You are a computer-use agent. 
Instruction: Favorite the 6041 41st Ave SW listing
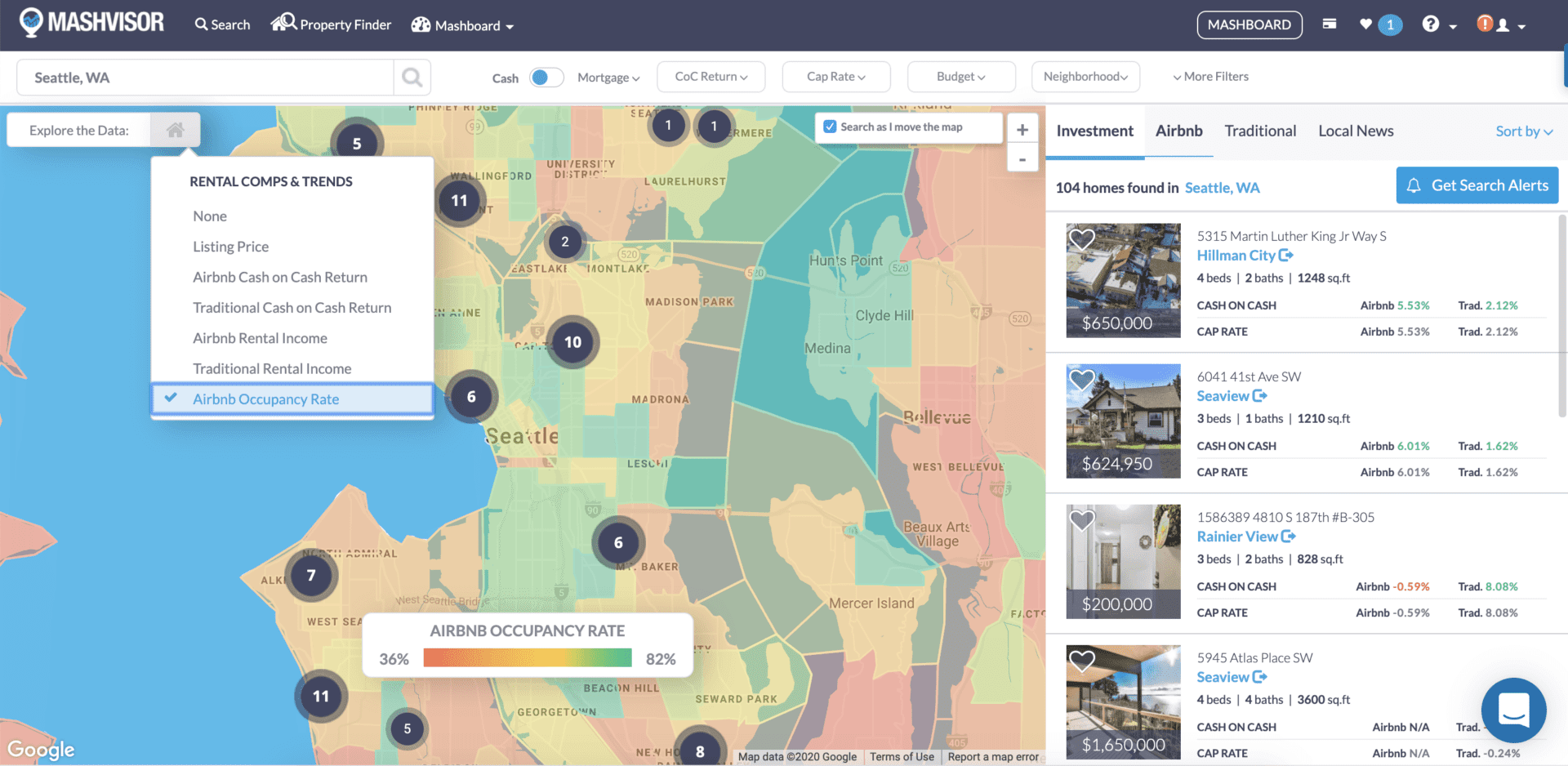1082,380
